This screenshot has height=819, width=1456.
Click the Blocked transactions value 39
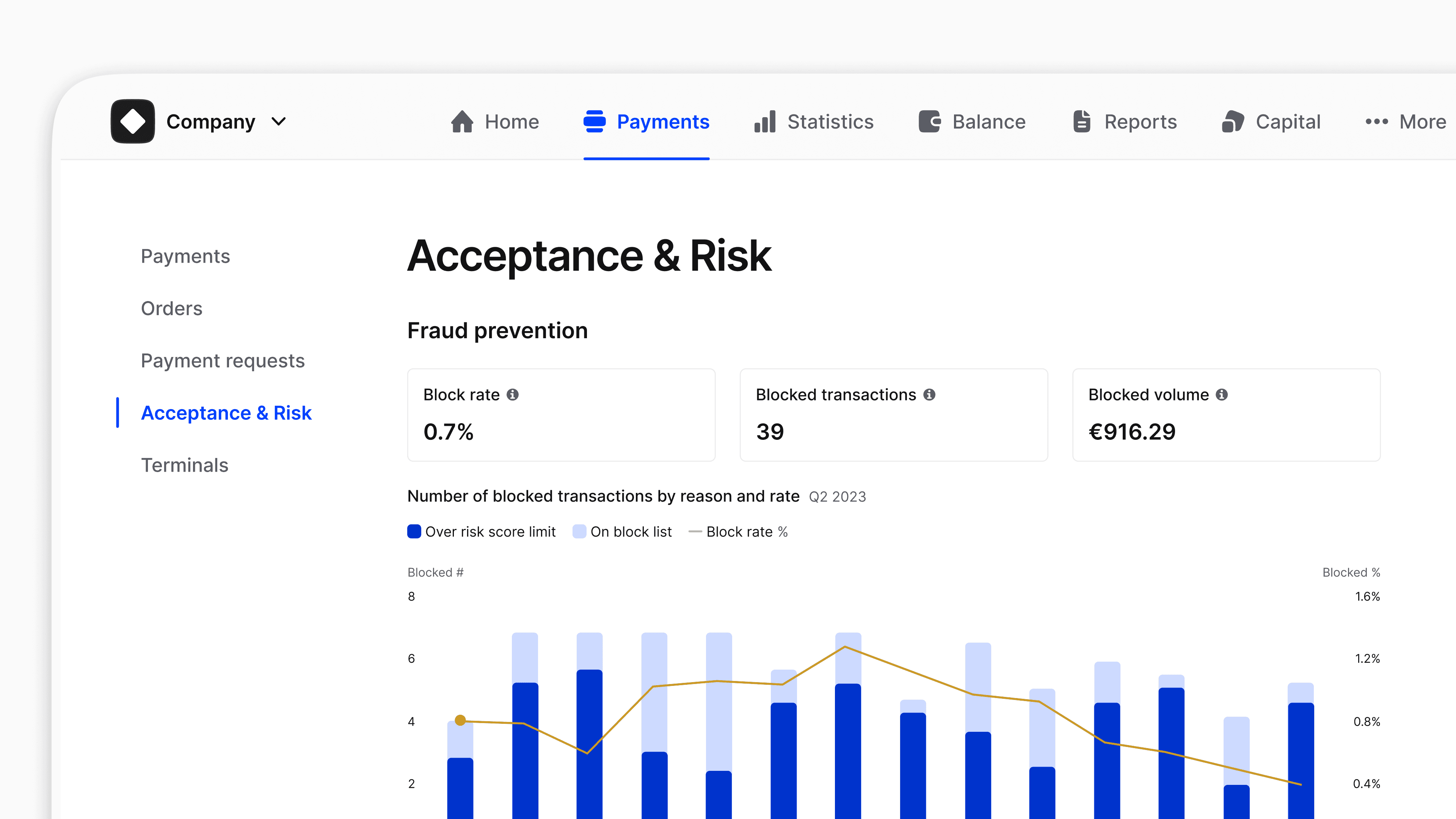pos(770,432)
